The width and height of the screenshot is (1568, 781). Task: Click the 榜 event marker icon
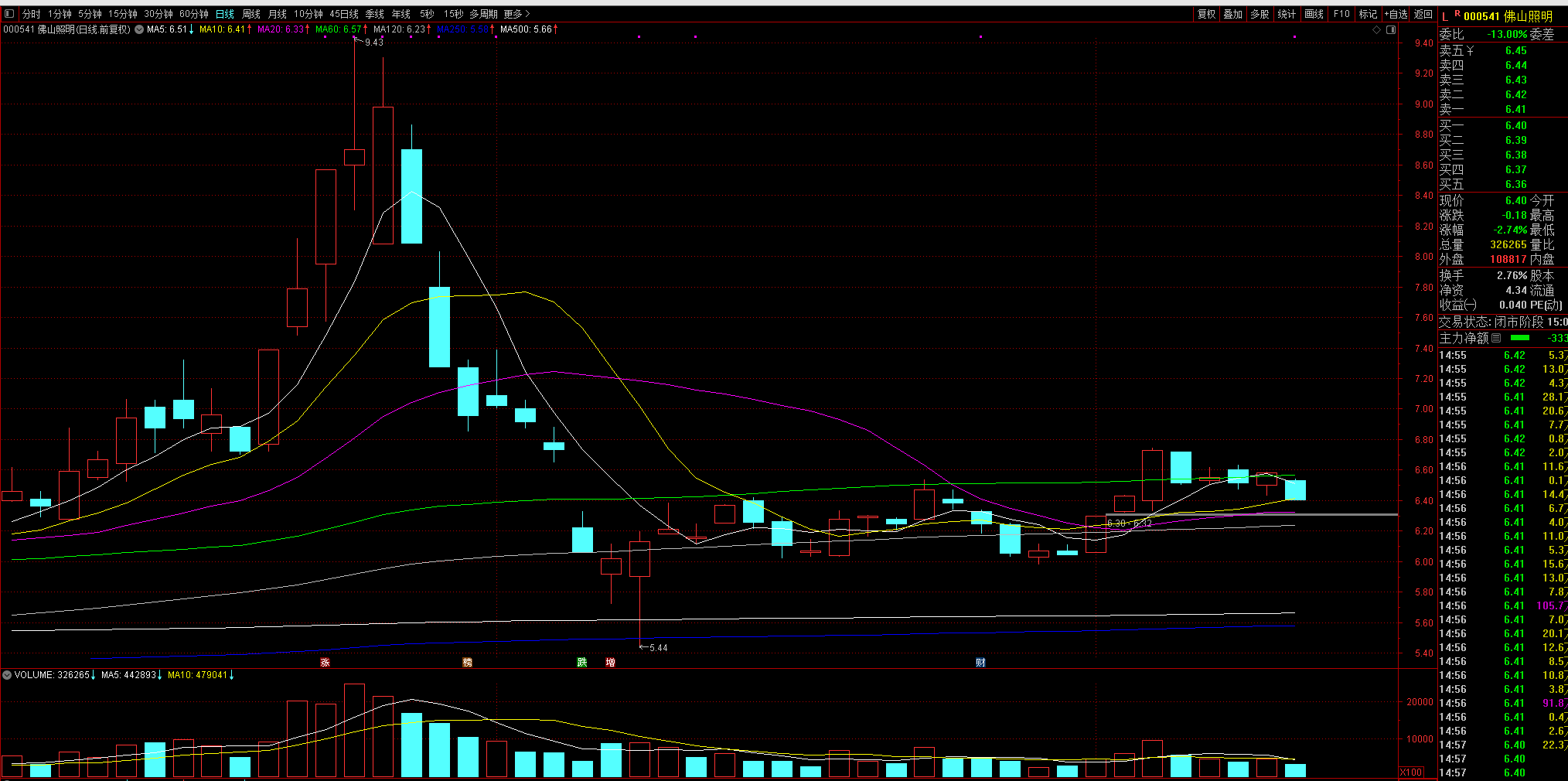(x=467, y=663)
